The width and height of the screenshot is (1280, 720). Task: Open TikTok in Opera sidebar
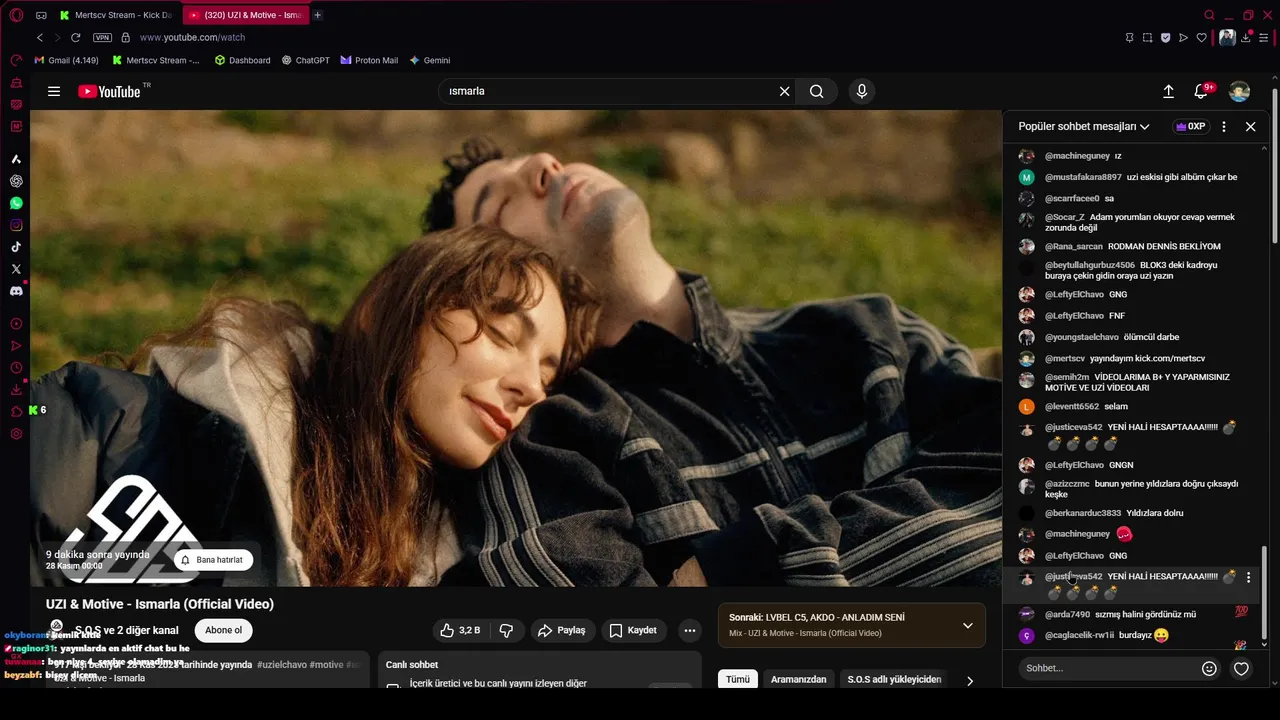[16, 247]
